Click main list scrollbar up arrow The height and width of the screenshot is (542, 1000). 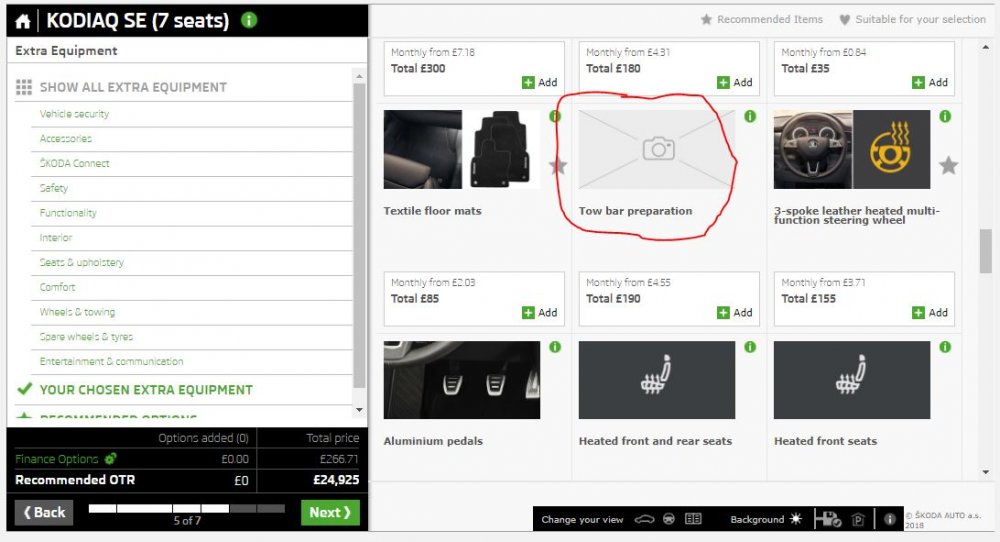[x=986, y=47]
